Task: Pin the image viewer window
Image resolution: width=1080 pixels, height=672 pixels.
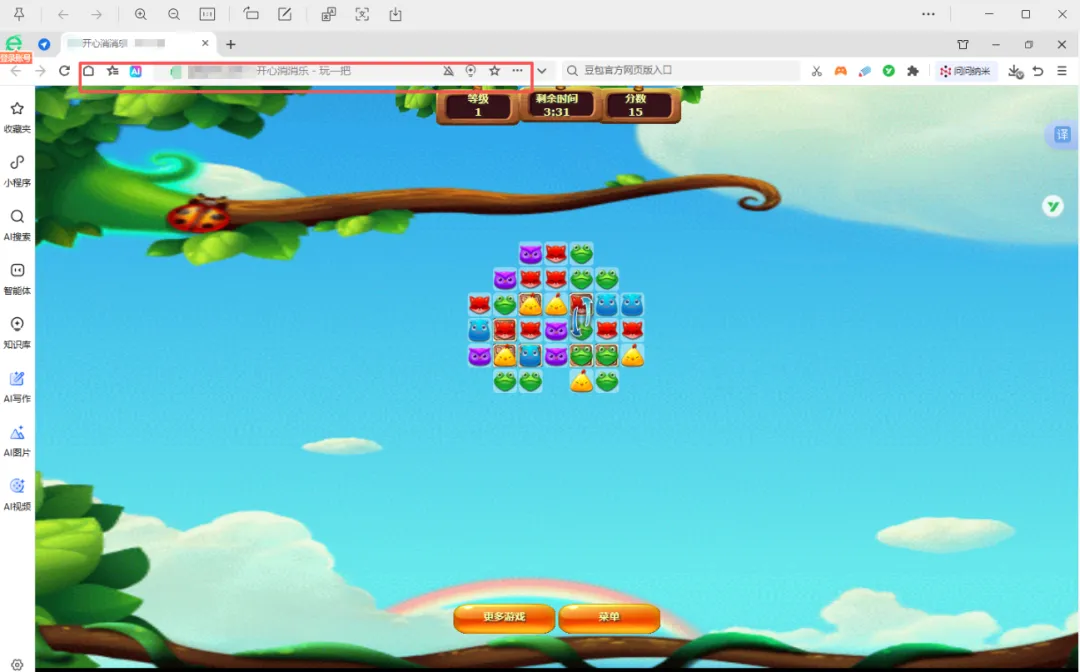Action: click(19, 14)
